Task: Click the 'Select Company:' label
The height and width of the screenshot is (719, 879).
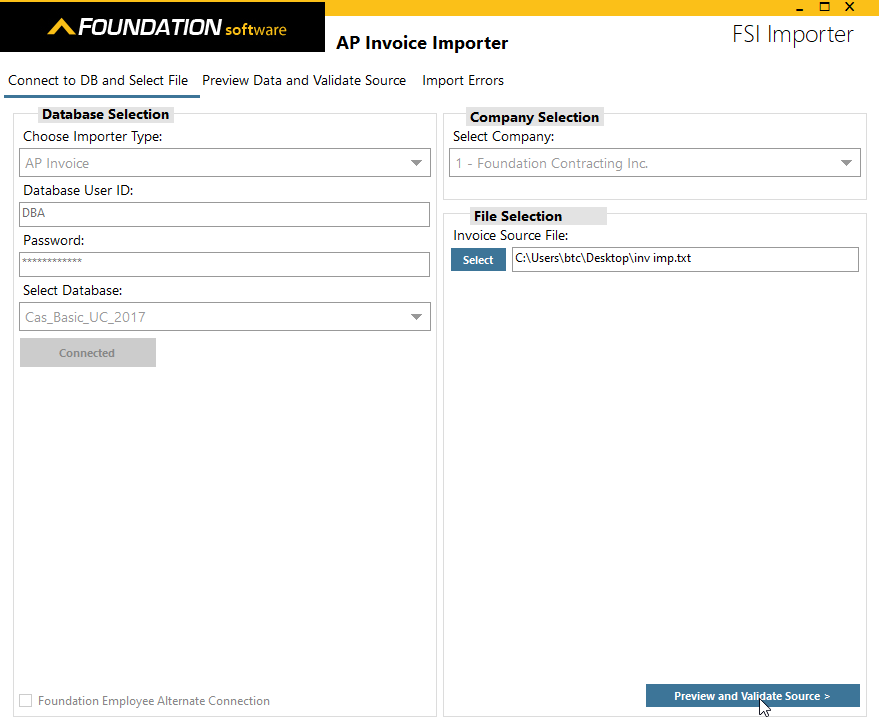Action: [x=503, y=137]
